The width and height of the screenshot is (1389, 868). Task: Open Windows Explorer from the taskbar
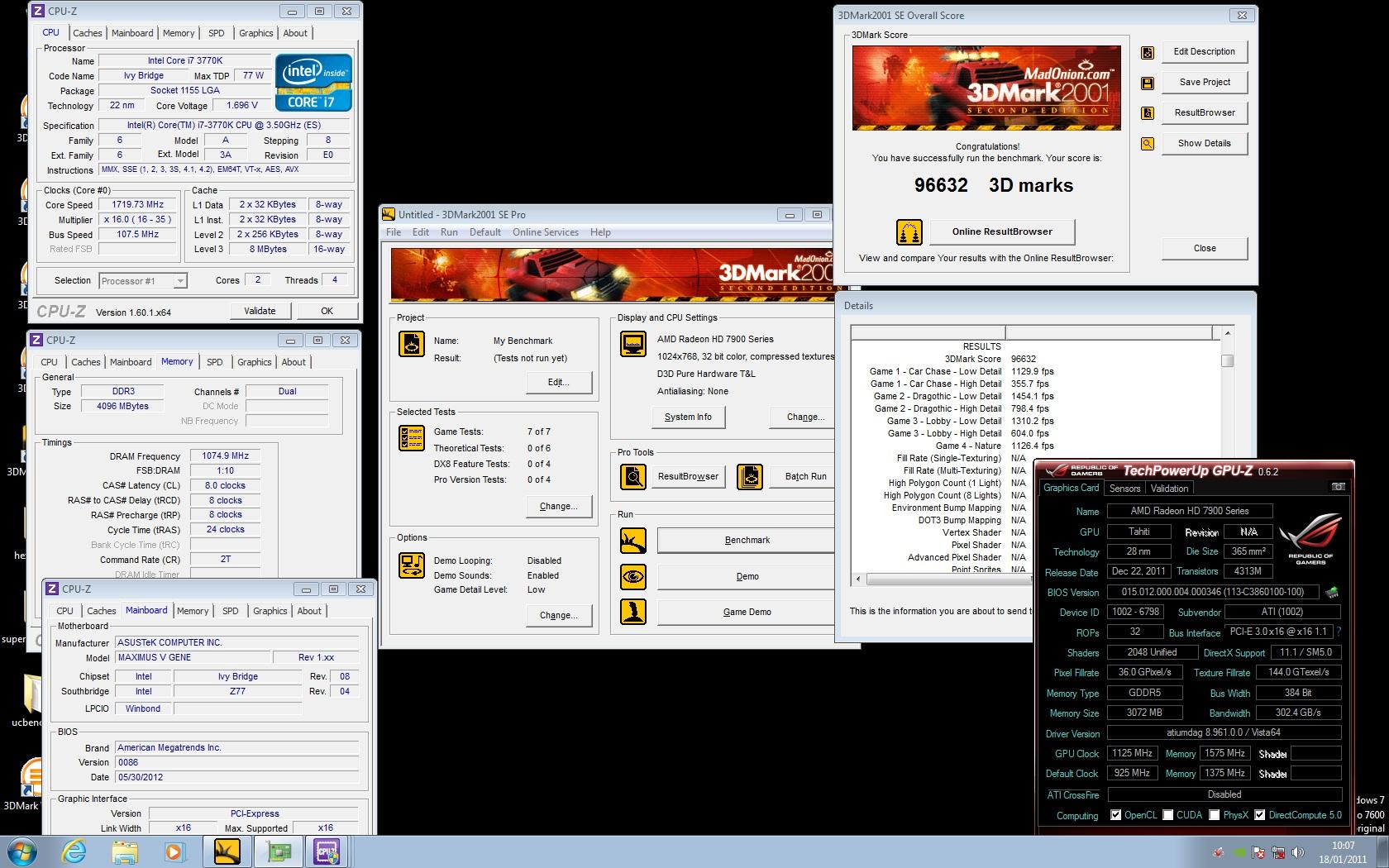[125, 851]
